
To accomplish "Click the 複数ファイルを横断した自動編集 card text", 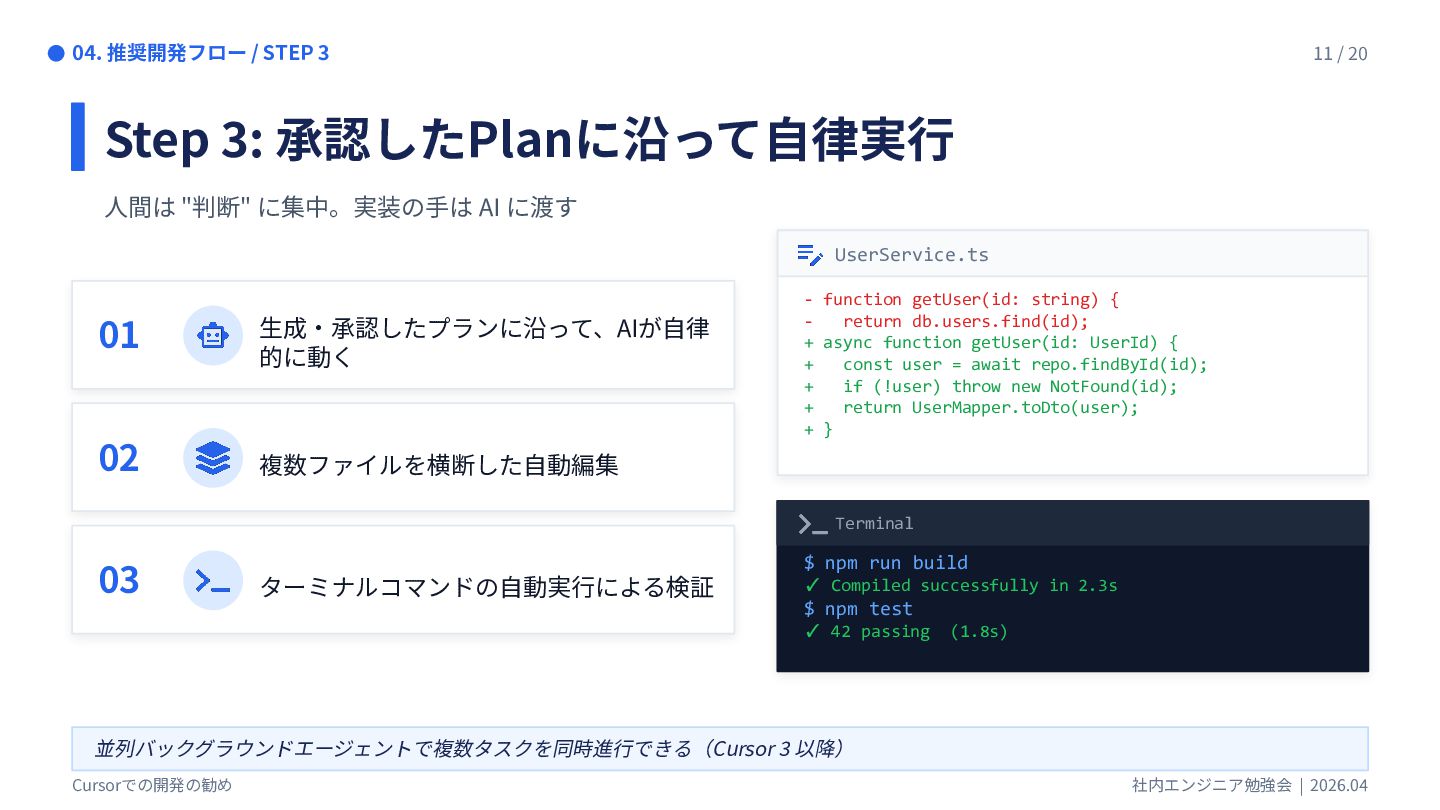I will [x=438, y=465].
